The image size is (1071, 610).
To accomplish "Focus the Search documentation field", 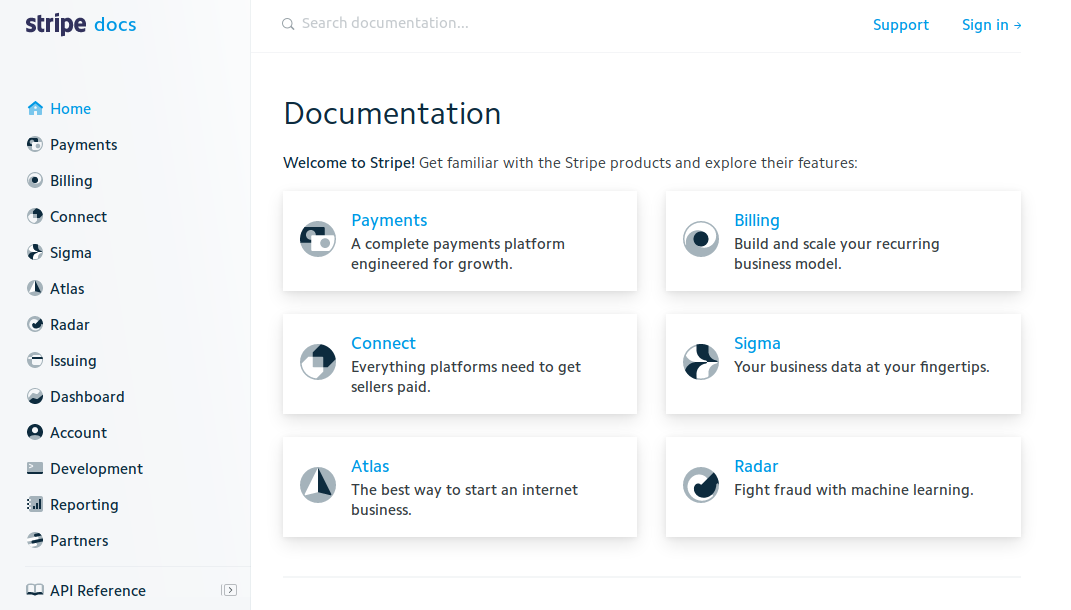I will tap(385, 23).
